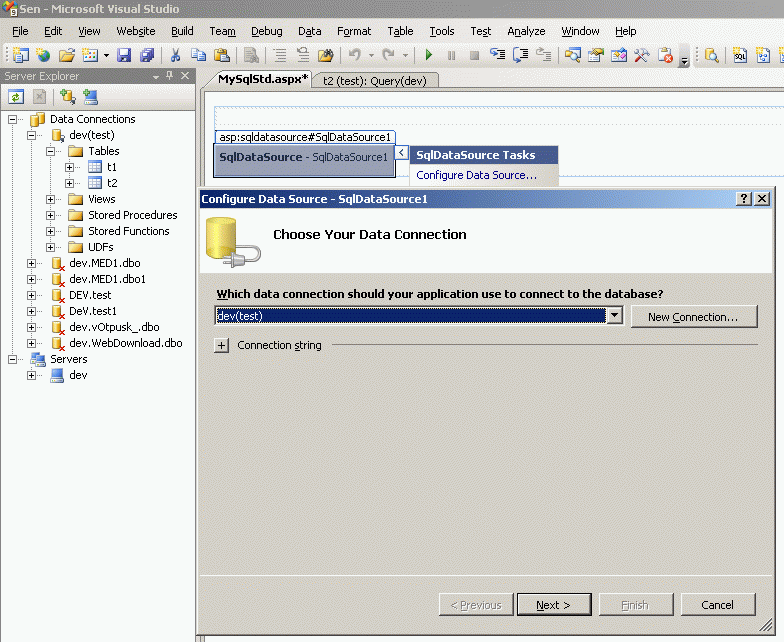Select the dev server node
784x642 pixels.
click(x=78, y=375)
